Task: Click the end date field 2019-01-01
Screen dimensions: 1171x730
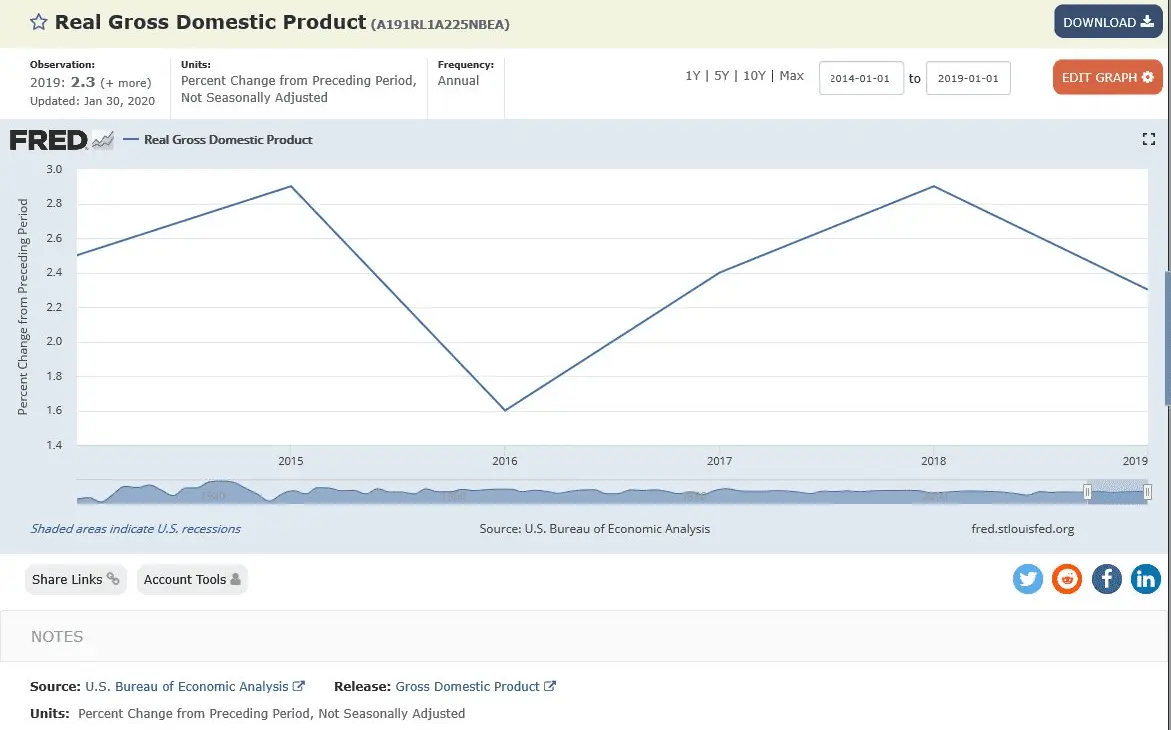Action: [968, 78]
